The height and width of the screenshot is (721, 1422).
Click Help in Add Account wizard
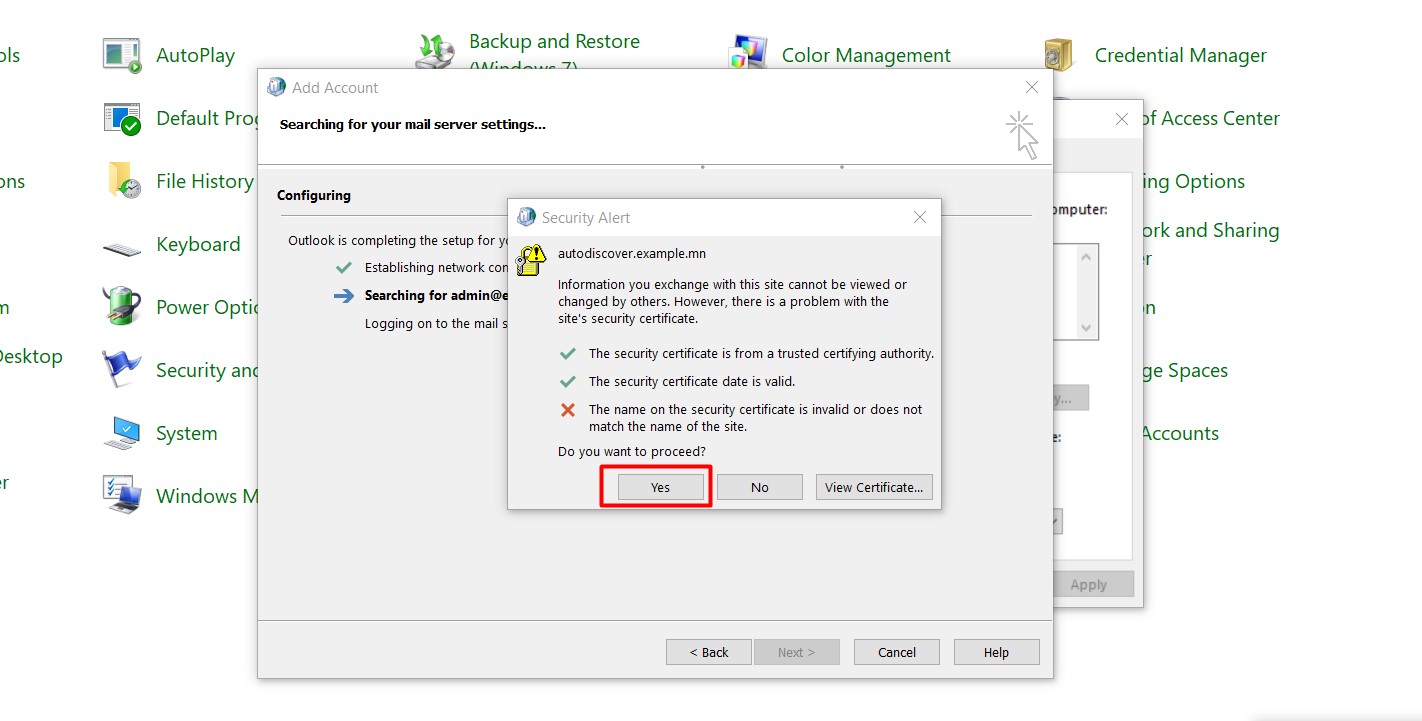click(996, 652)
